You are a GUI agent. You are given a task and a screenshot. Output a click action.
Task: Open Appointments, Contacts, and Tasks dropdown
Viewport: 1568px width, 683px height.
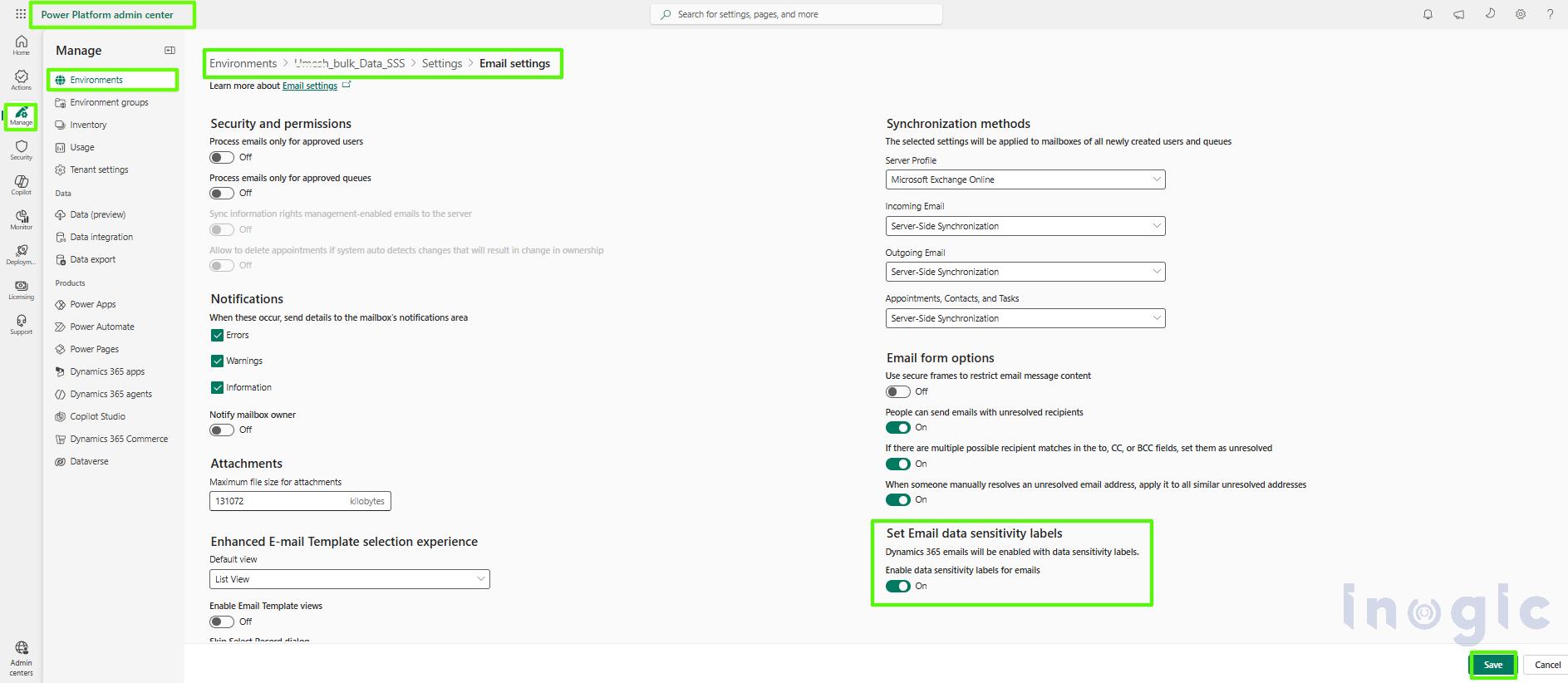pos(1025,318)
